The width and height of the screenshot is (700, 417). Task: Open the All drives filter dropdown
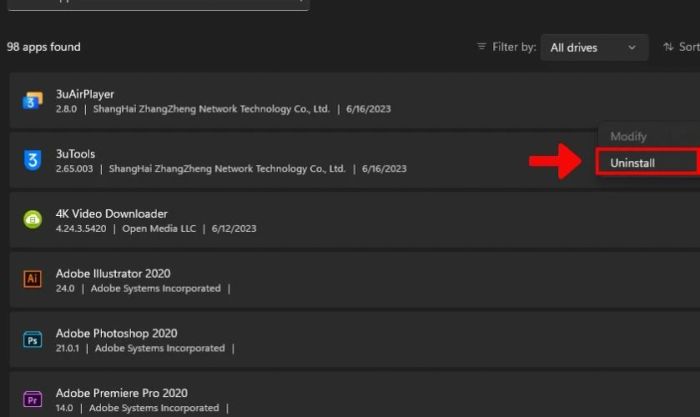pyautogui.click(x=594, y=47)
